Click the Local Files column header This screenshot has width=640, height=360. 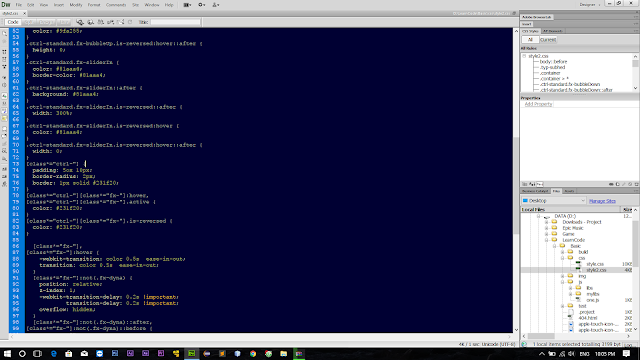click(x=571, y=209)
